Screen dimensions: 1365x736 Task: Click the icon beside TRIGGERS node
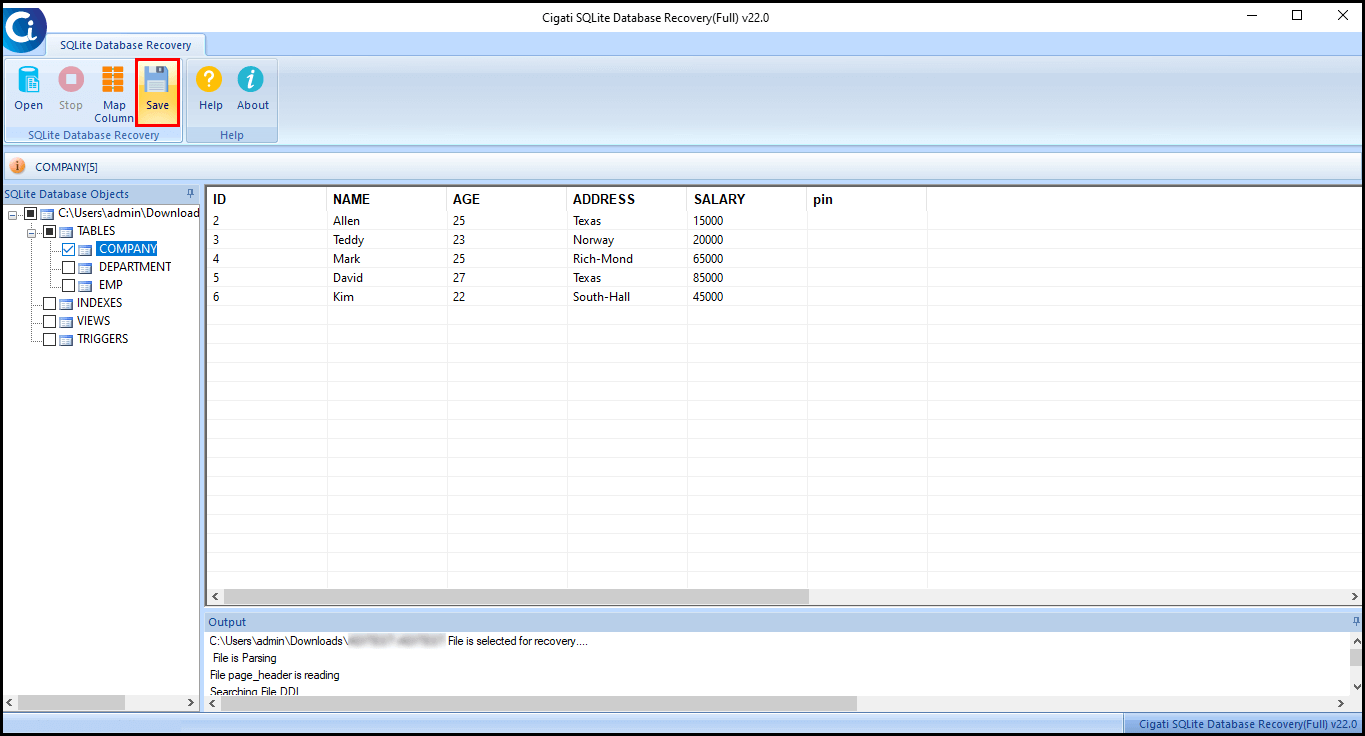(x=66, y=339)
